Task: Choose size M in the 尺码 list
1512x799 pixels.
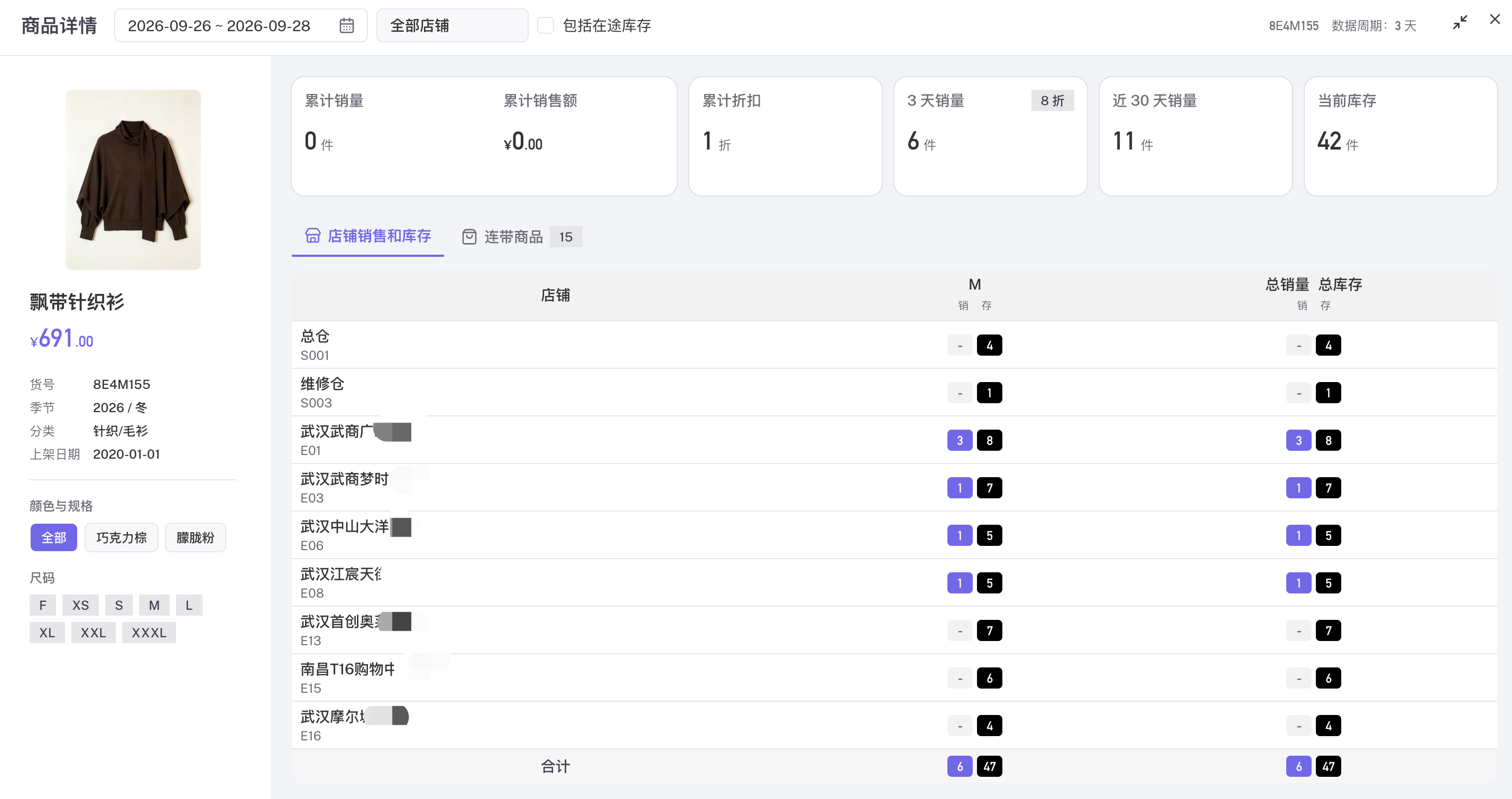Action: pyautogui.click(x=154, y=605)
